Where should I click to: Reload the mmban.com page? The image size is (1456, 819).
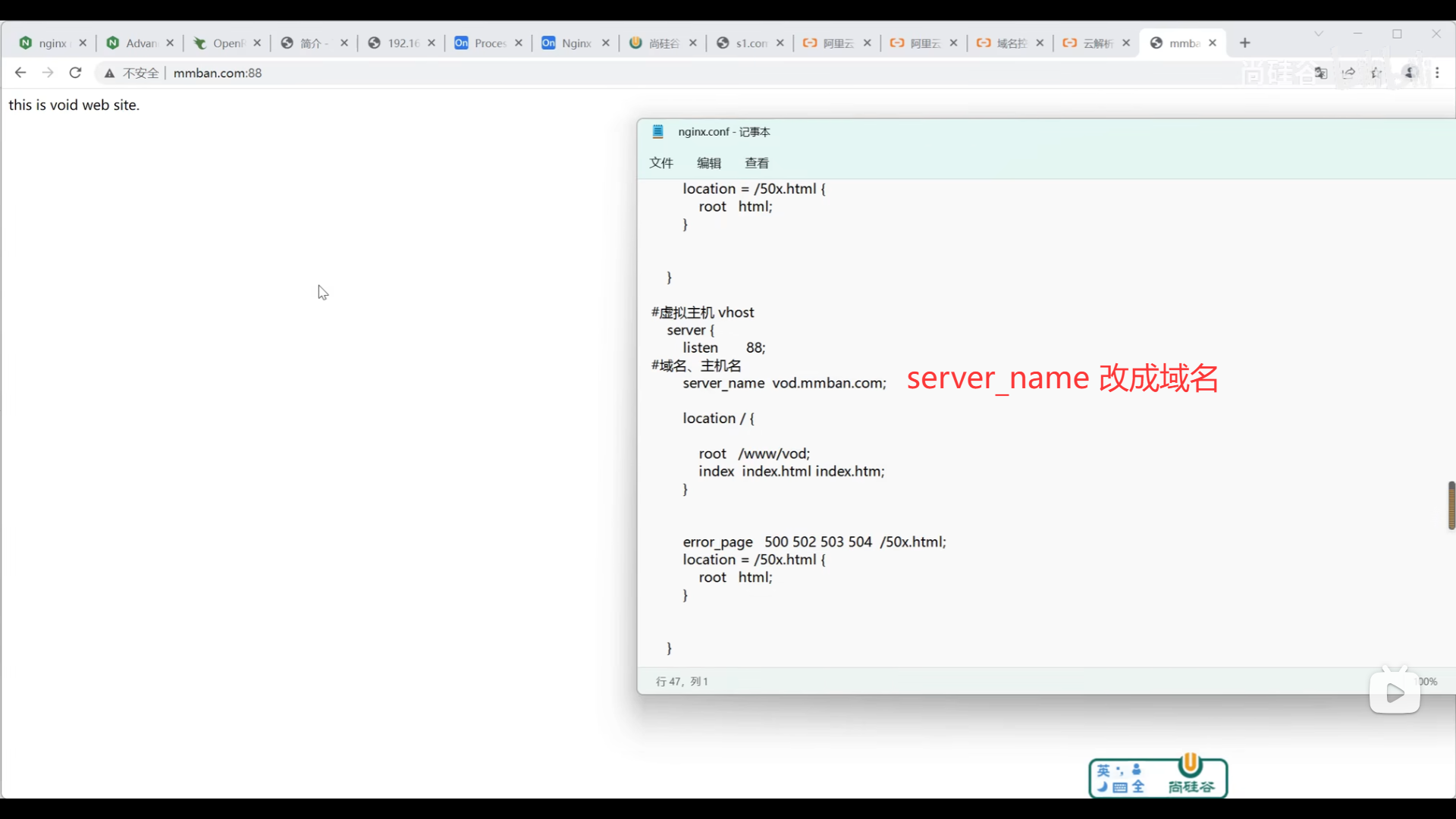pyautogui.click(x=75, y=73)
